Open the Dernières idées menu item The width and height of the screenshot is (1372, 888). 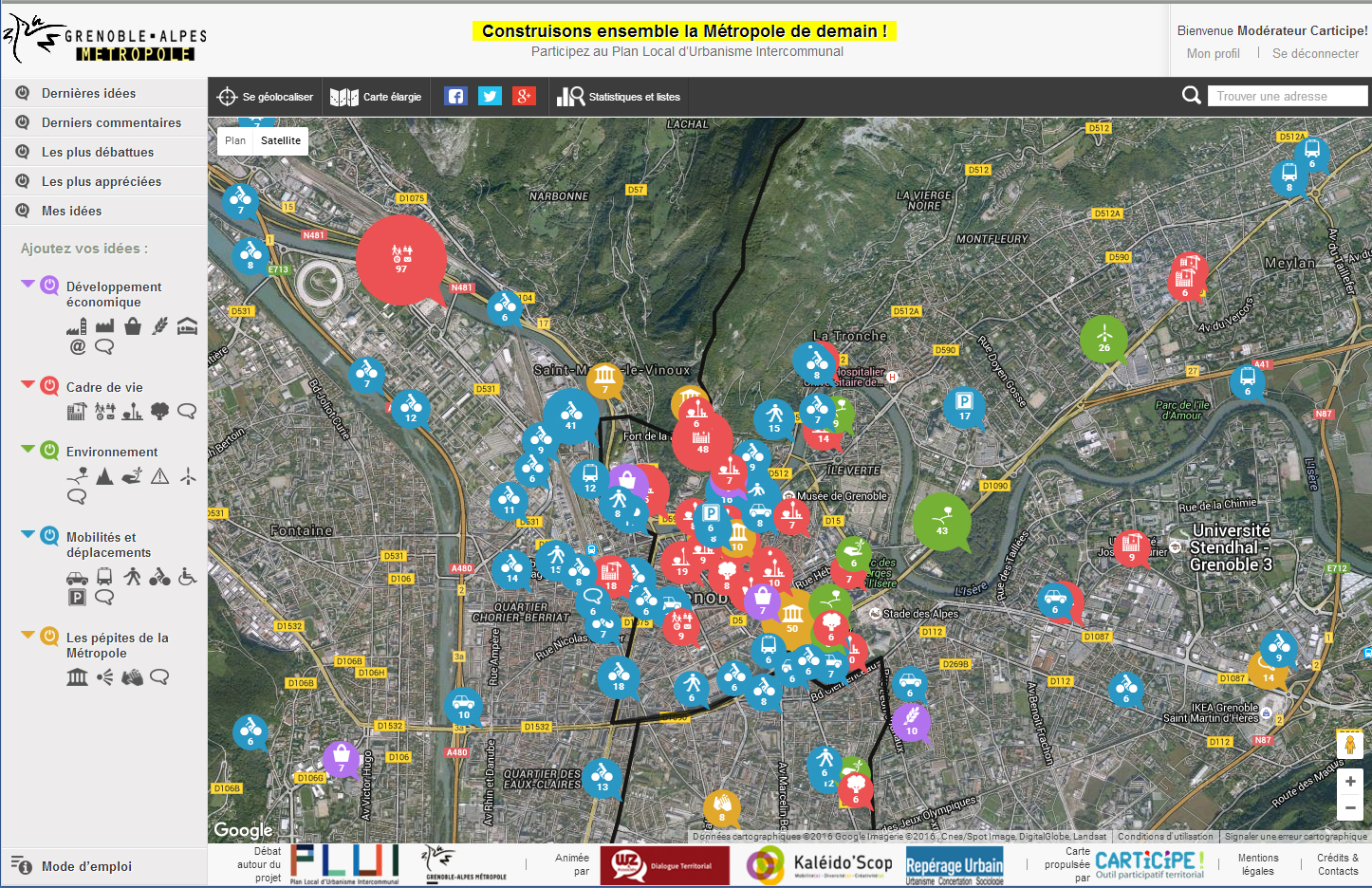[x=88, y=93]
